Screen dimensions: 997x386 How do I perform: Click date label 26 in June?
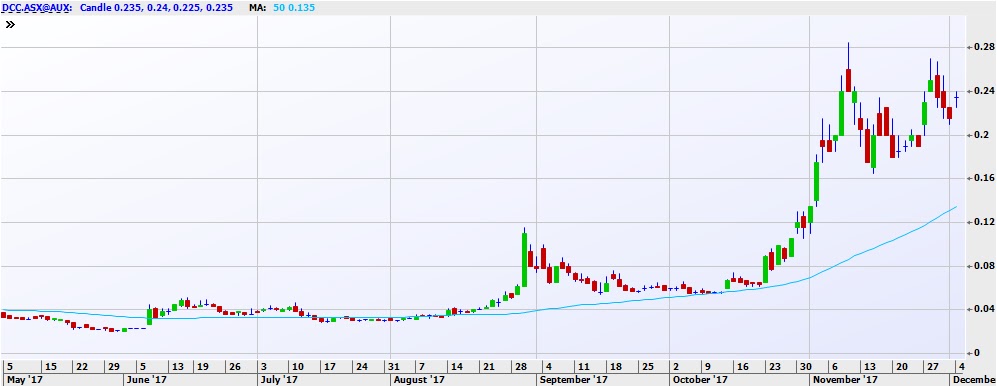click(x=235, y=366)
